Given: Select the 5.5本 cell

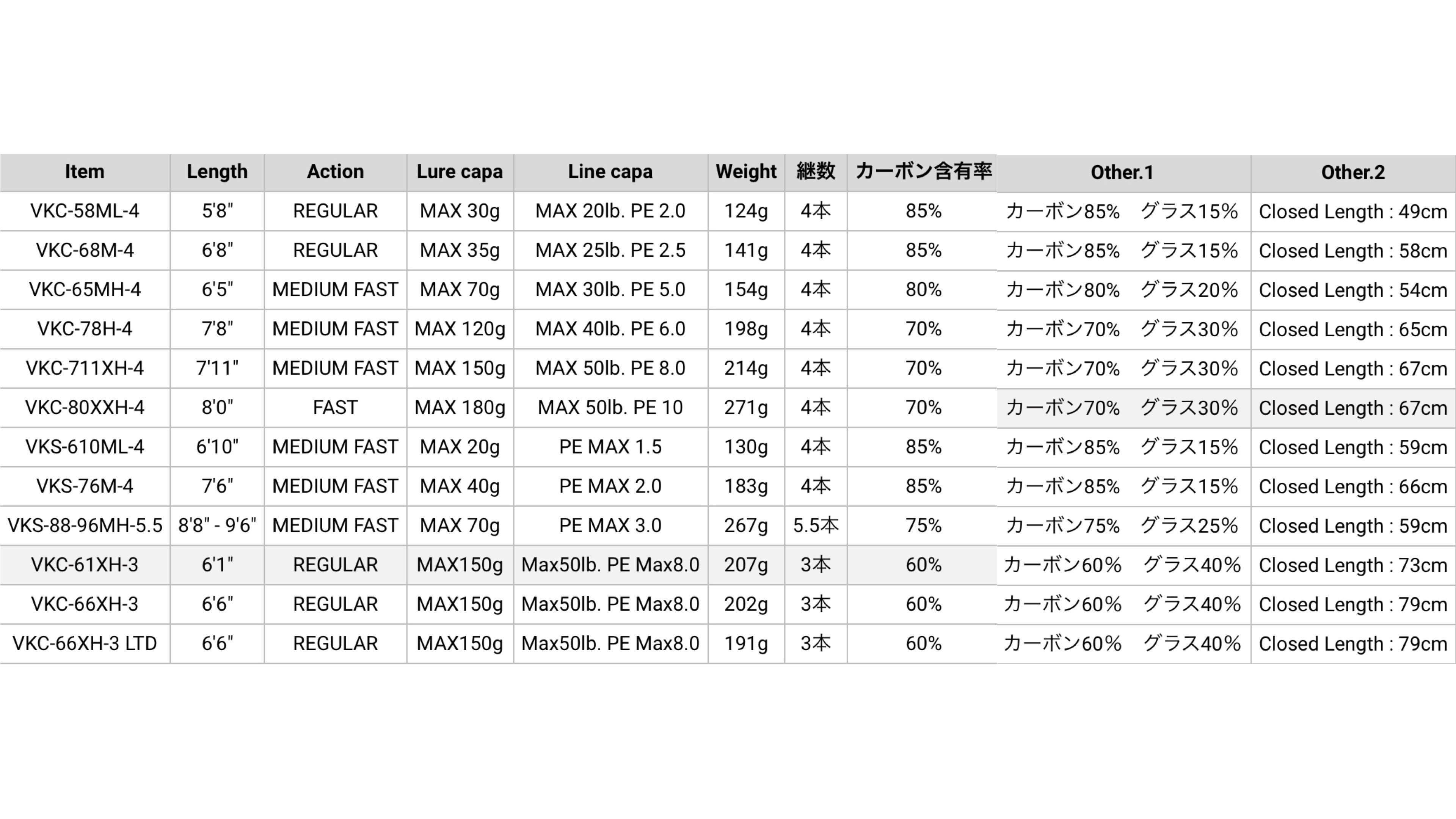Looking at the screenshot, I should [816, 526].
